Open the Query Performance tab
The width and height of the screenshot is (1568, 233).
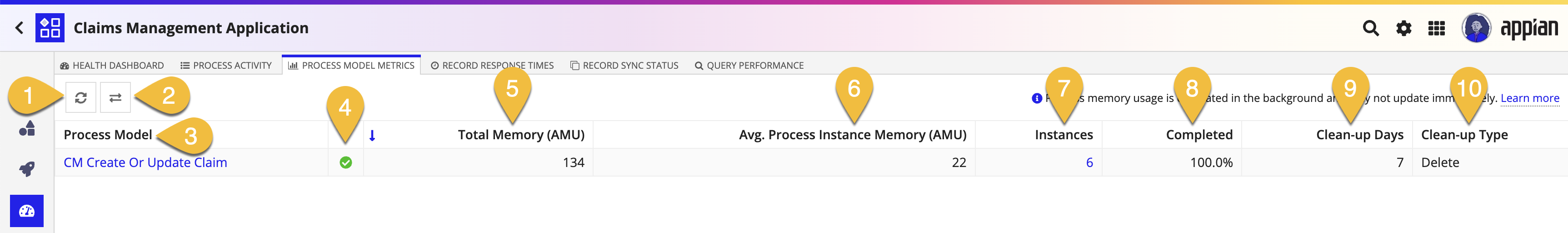click(749, 65)
